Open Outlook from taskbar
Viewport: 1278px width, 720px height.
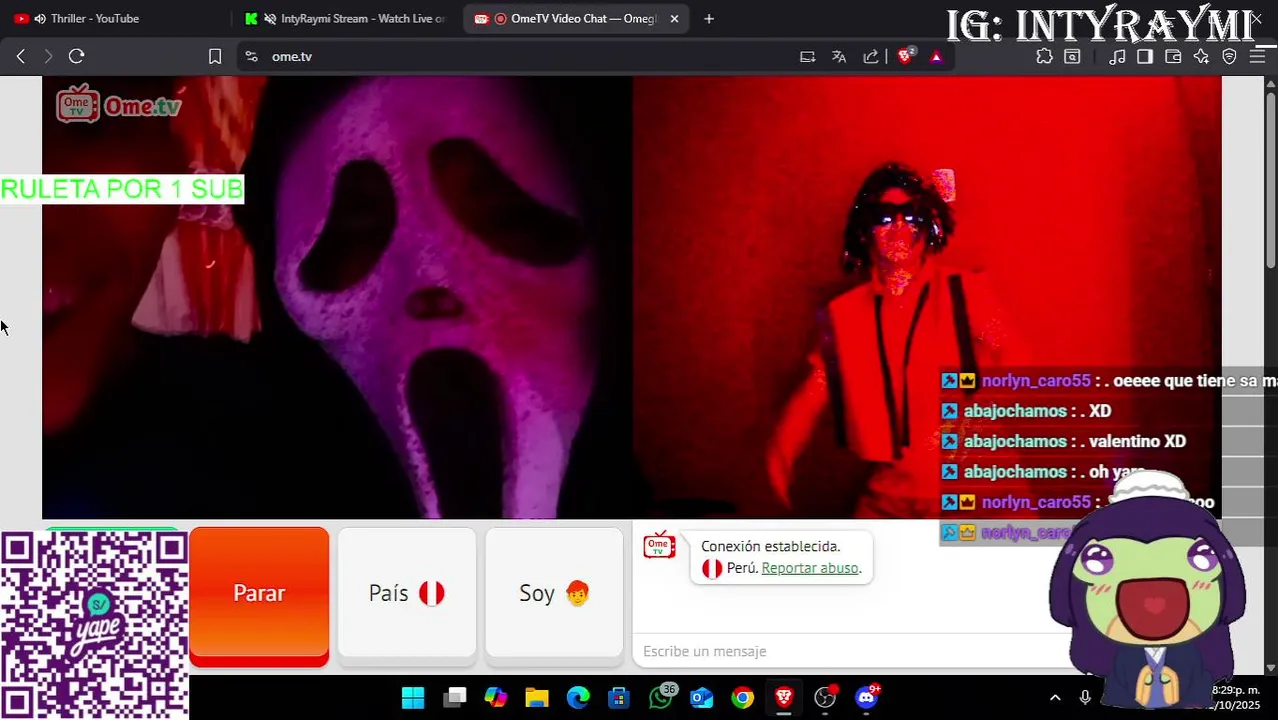701,698
